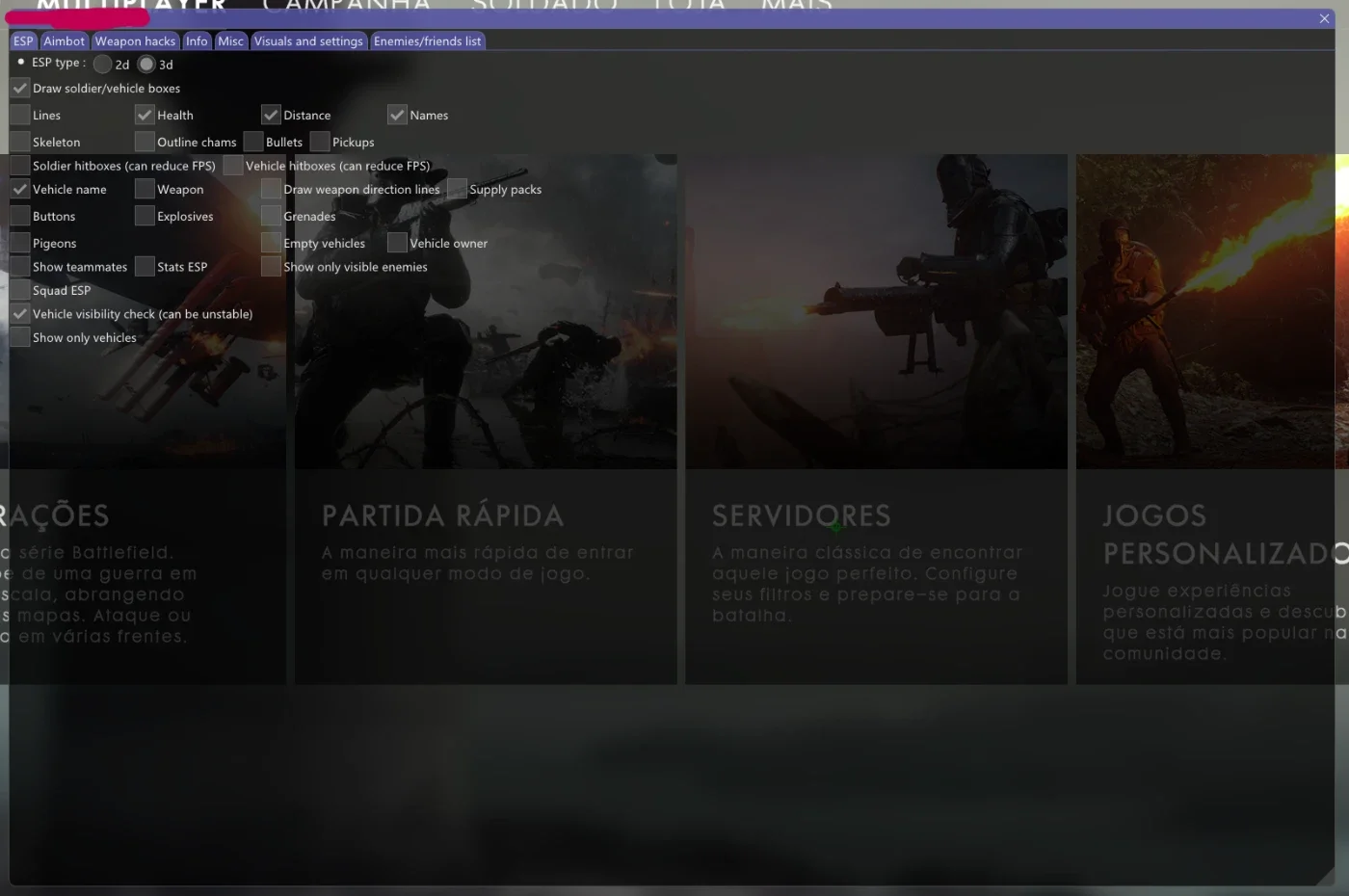
Task: Tick the Empty vehicles checkbox
Action: (x=271, y=243)
